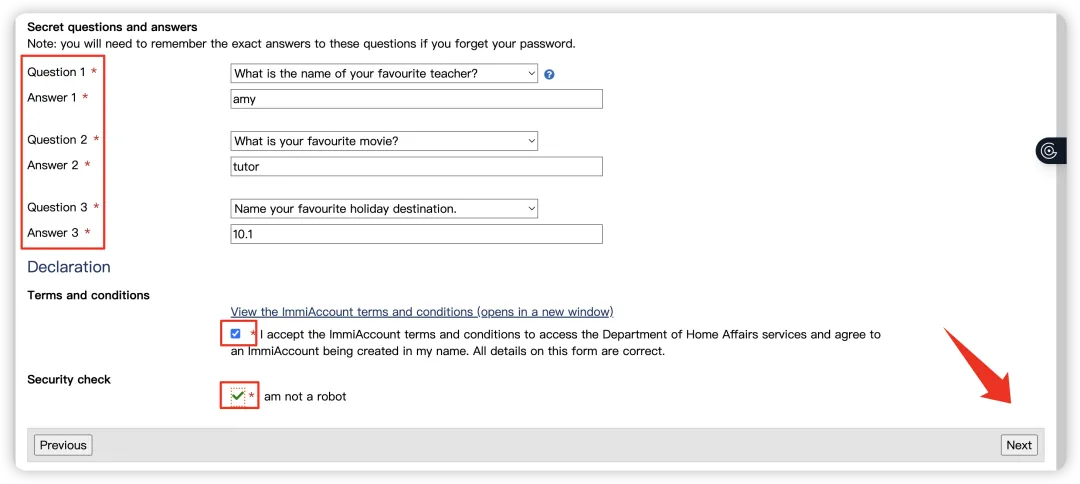Open the ImmiAccount terms and conditions link
The width and height of the screenshot is (1080, 484).
point(421,312)
